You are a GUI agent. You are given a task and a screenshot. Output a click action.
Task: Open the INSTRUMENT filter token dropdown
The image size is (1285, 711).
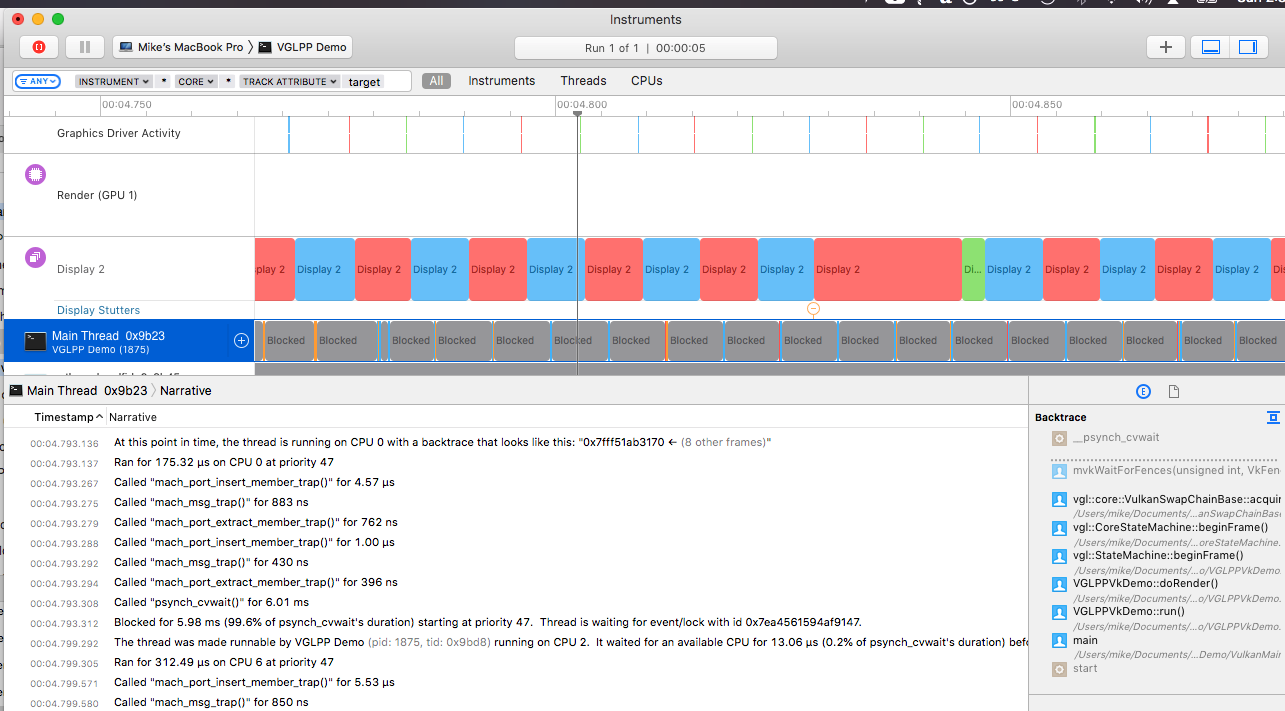click(x=114, y=82)
